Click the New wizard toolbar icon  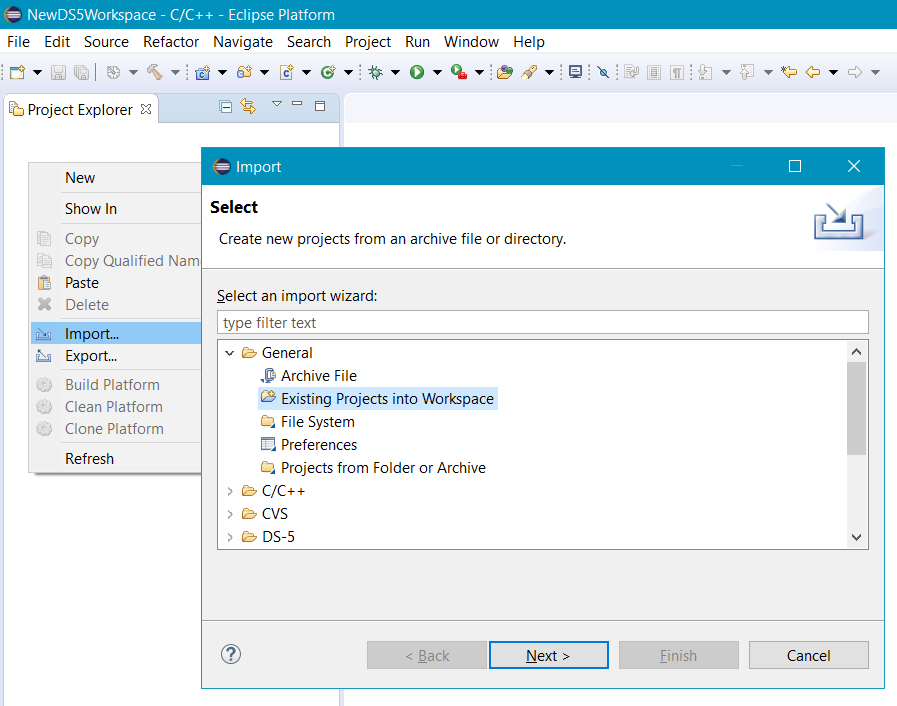[x=18, y=72]
